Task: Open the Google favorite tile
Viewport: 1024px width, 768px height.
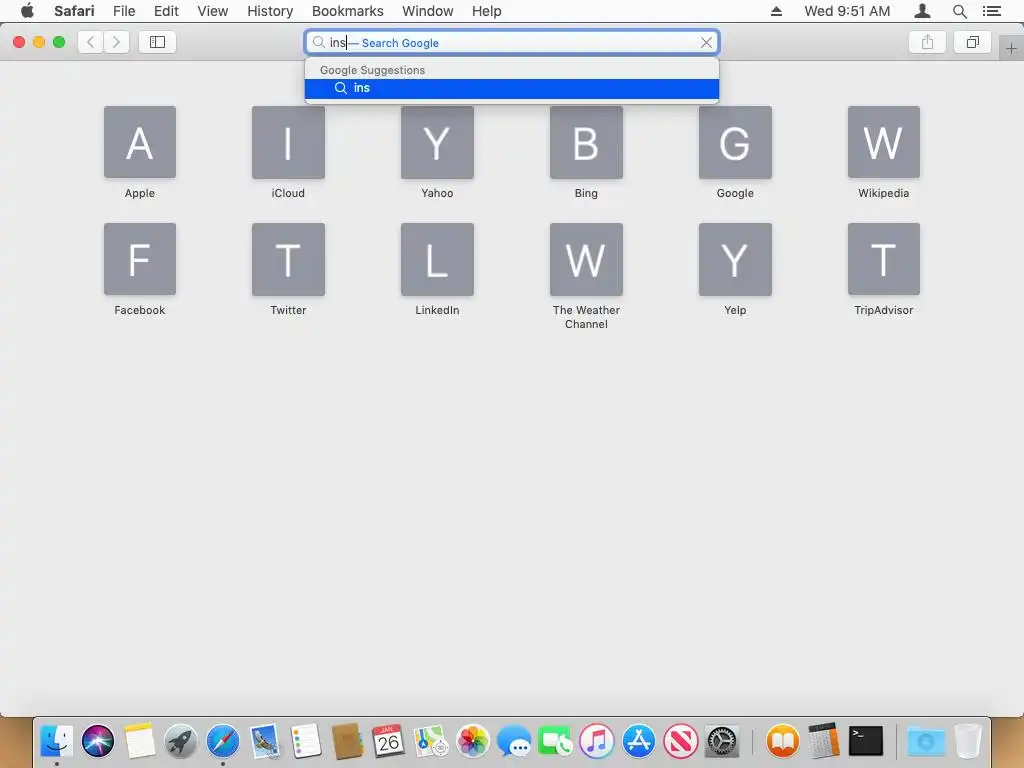Action: [735, 142]
